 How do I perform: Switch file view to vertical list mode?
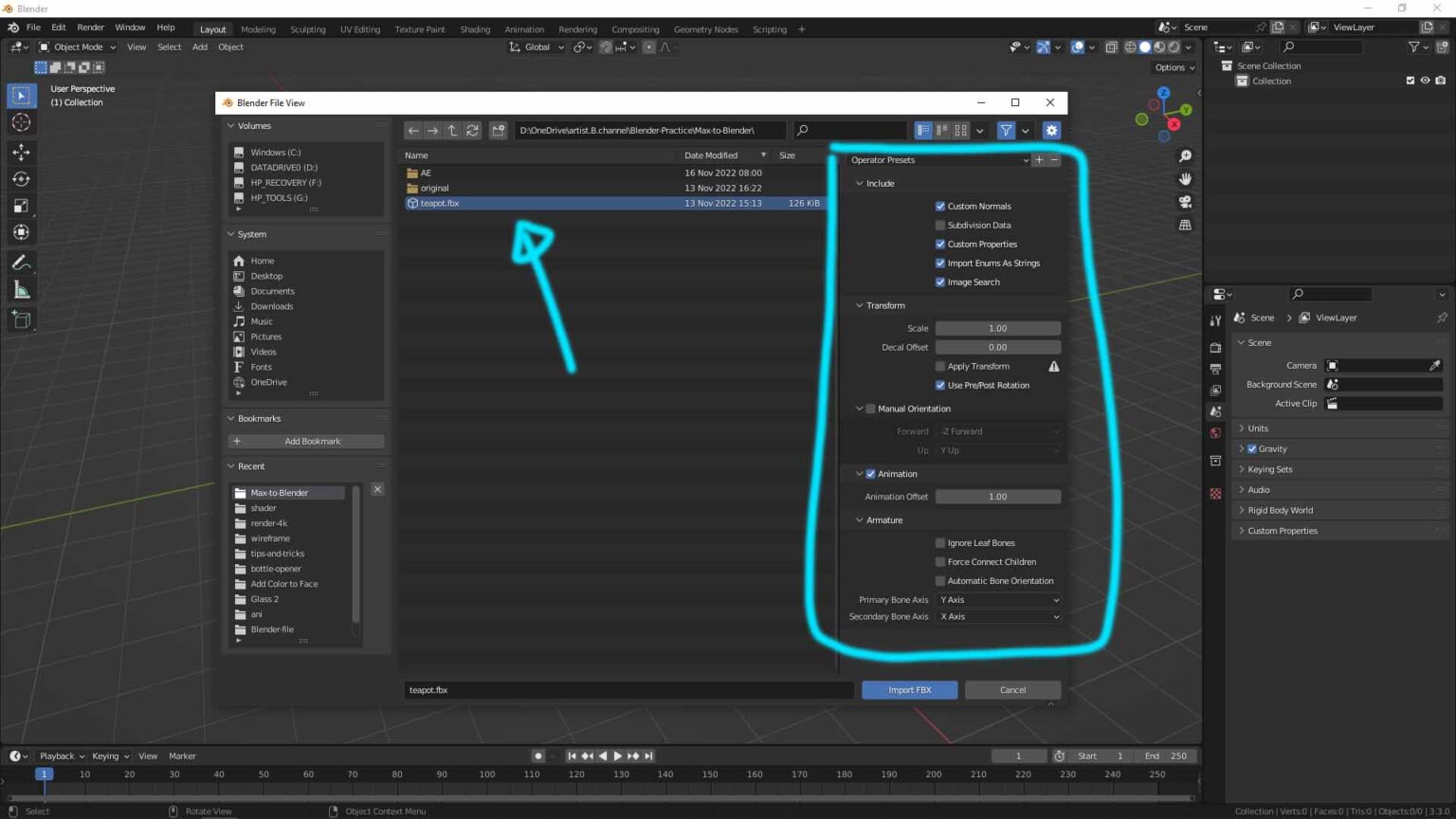click(922, 131)
